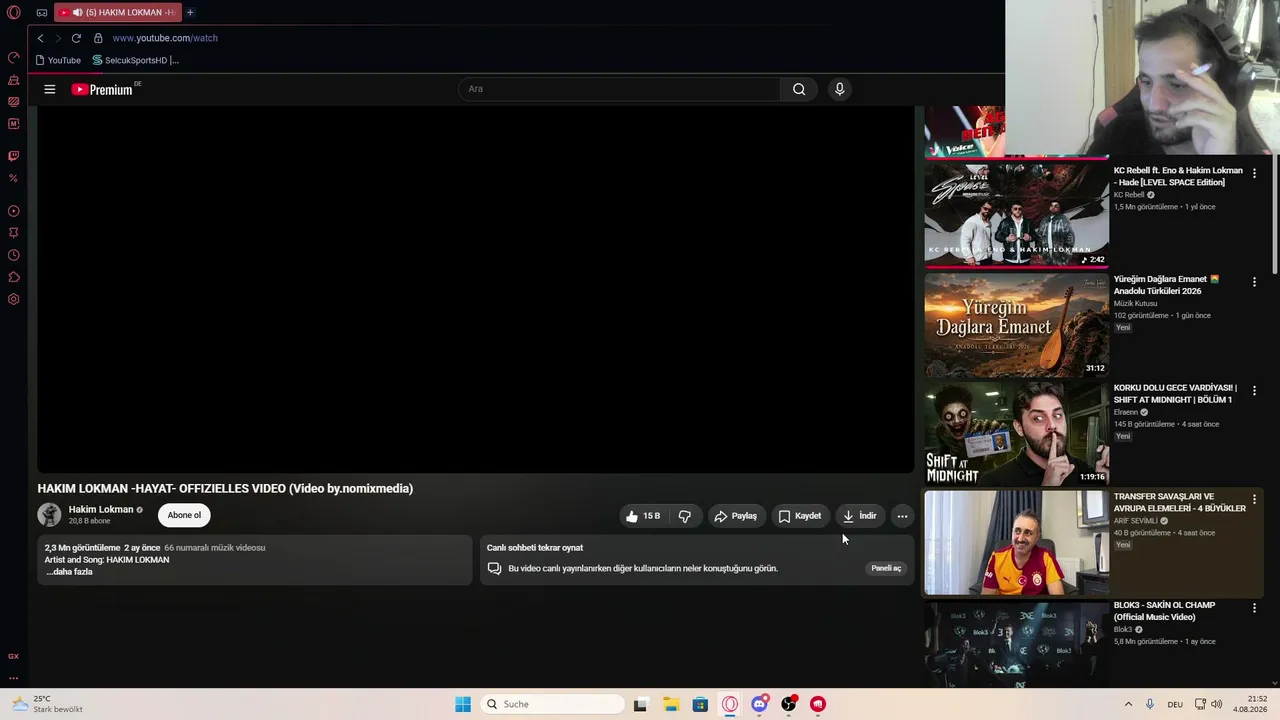Open the TRANSFER SAVAŞLARI video title

click(x=1179, y=502)
